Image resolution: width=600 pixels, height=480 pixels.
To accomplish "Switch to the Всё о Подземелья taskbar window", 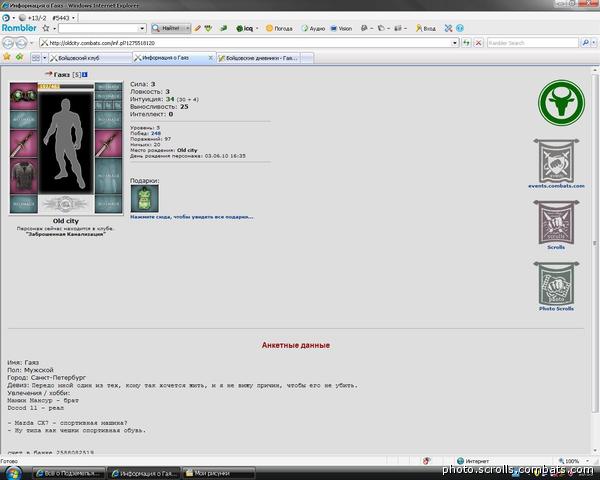I will [x=69, y=473].
